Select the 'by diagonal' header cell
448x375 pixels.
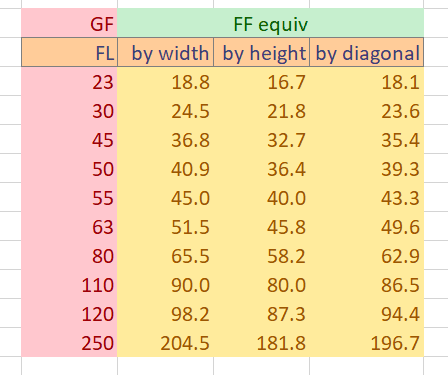pos(366,52)
